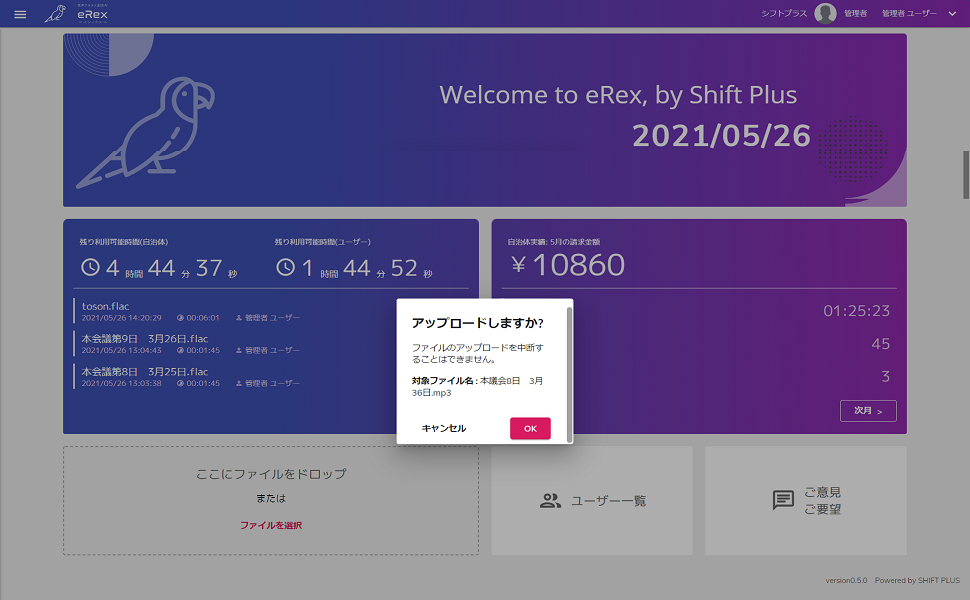
Task: Confirm upload with the OK button
Action: pos(530,428)
